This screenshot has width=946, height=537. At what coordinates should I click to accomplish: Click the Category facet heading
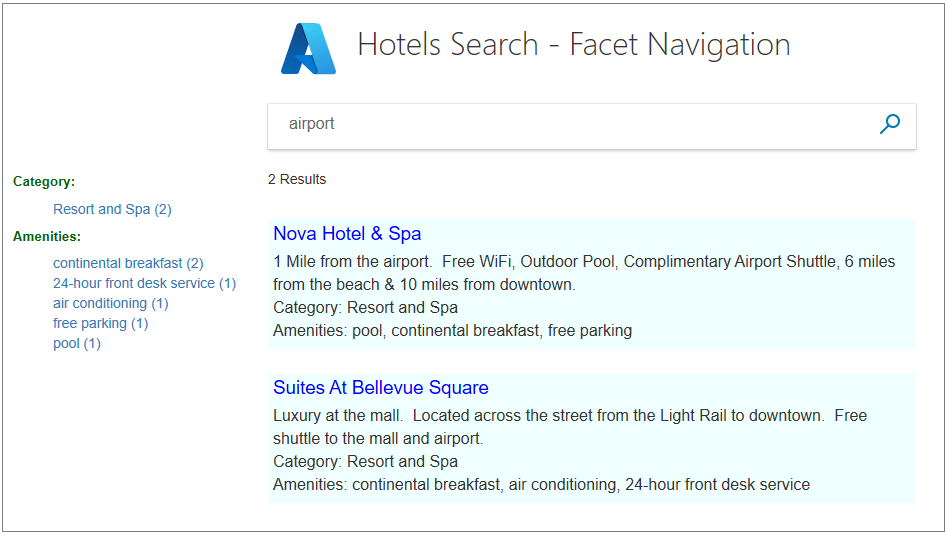44,182
